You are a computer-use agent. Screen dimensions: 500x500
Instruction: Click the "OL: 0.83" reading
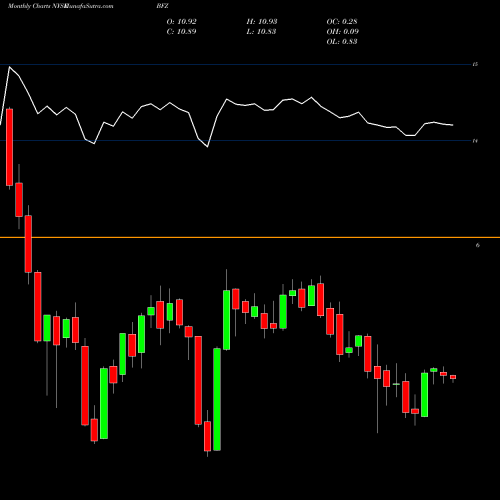point(342,42)
